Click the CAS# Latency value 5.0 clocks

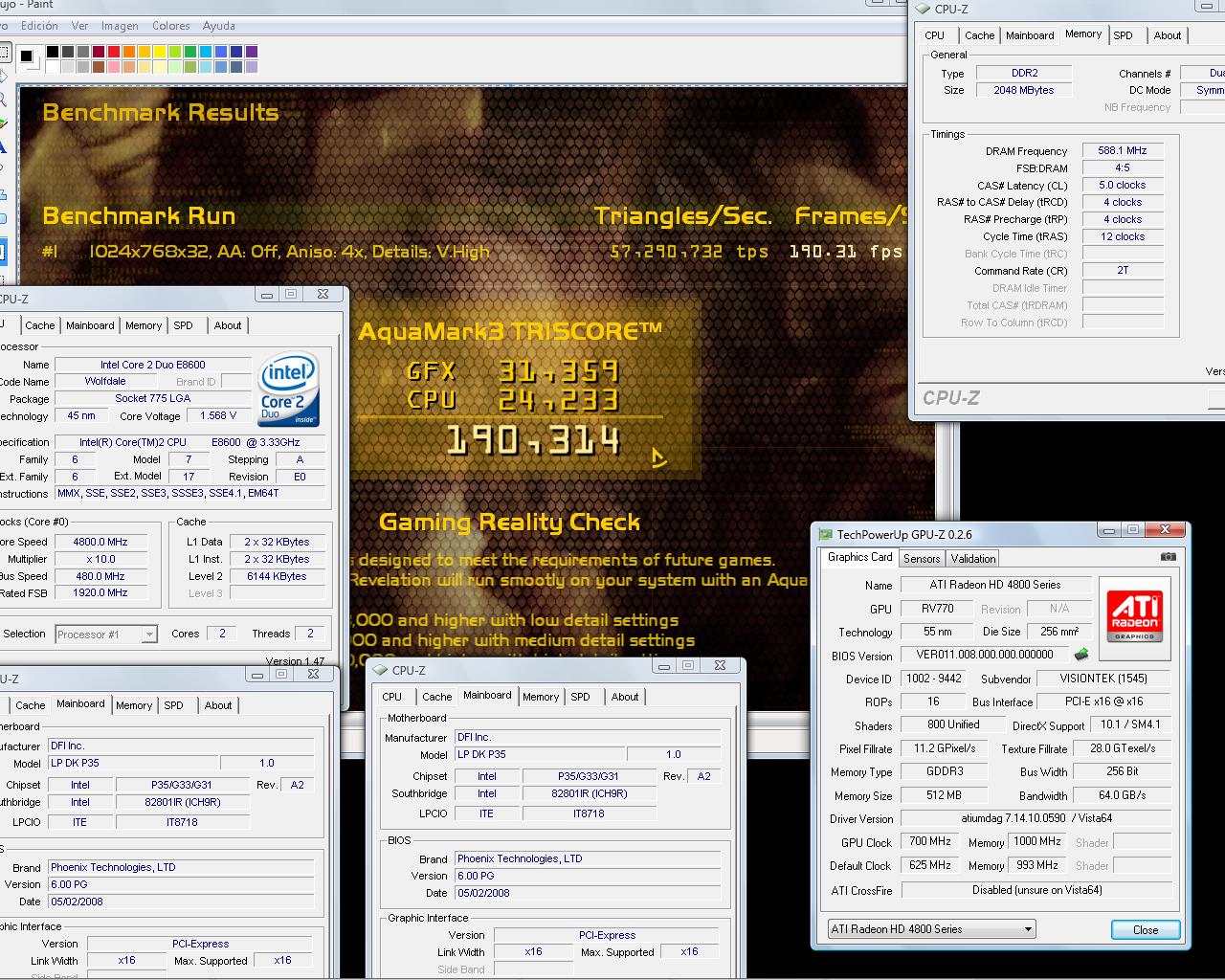click(x=1123, y=185)
